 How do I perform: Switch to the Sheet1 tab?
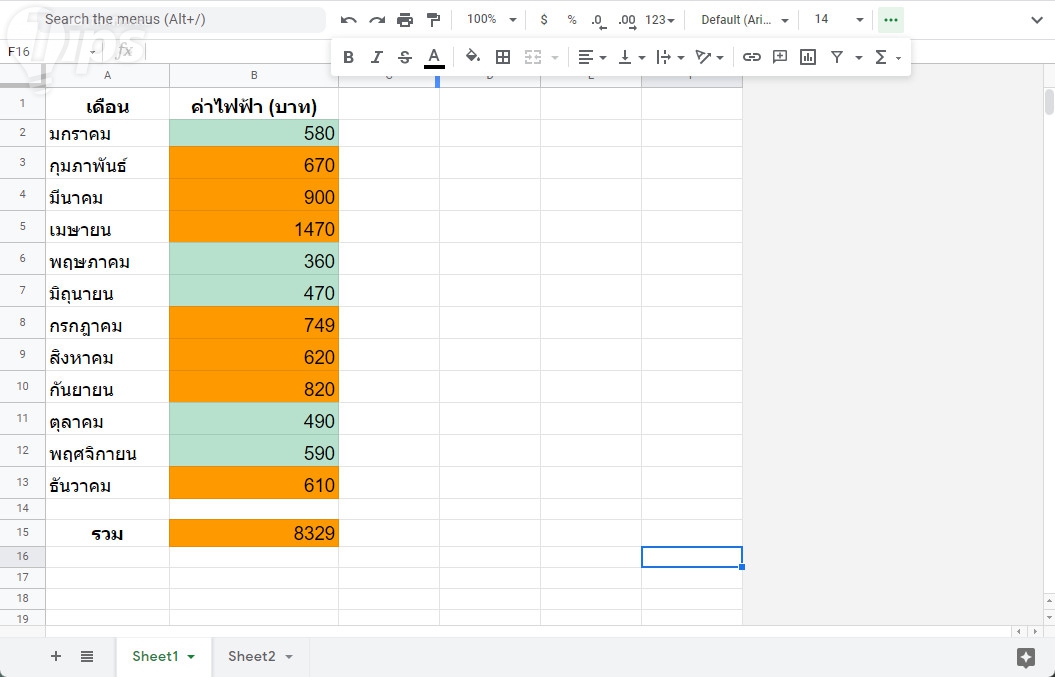click(155, 656)
